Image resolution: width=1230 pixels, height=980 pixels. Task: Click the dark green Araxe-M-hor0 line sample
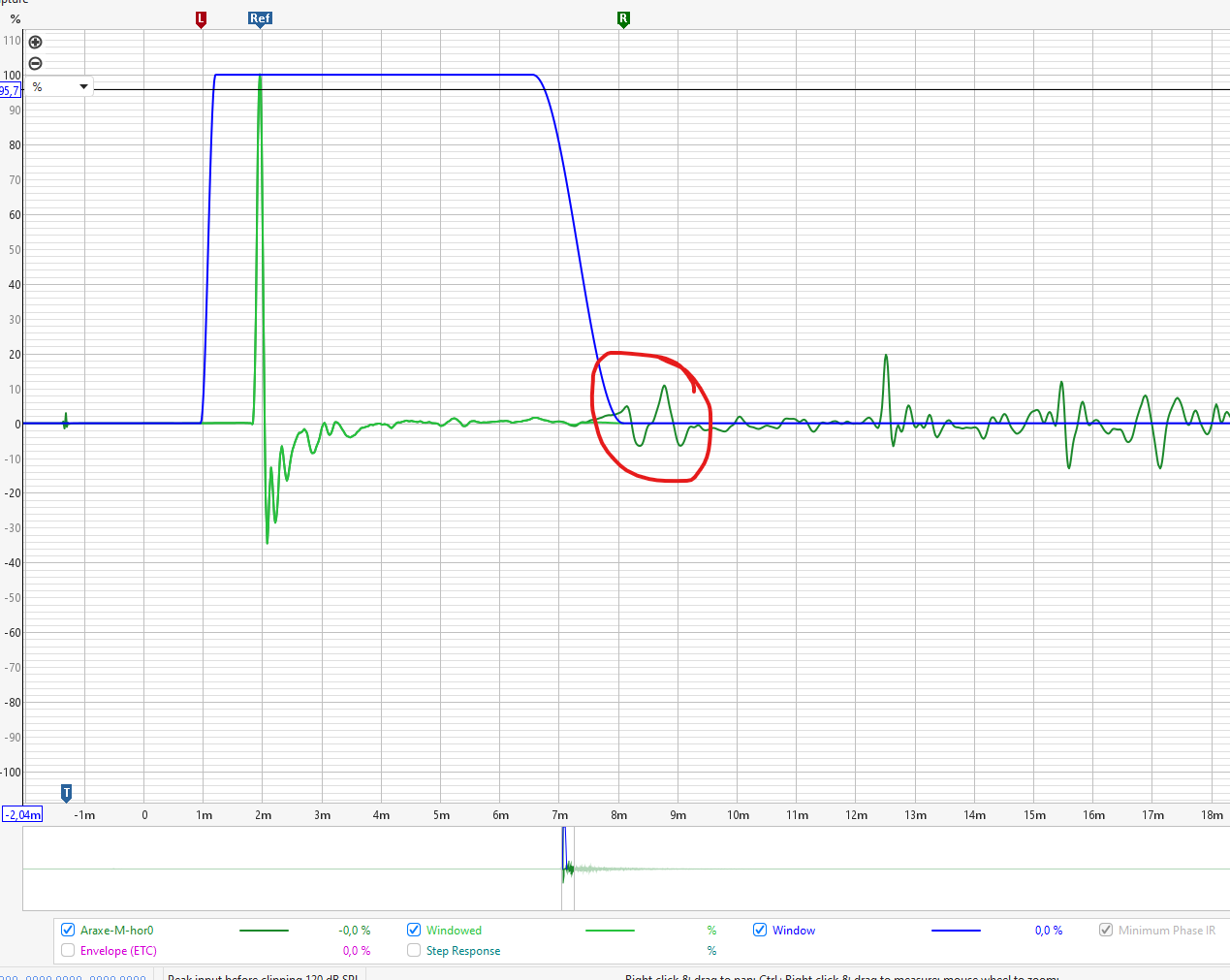tap(264, 931)
